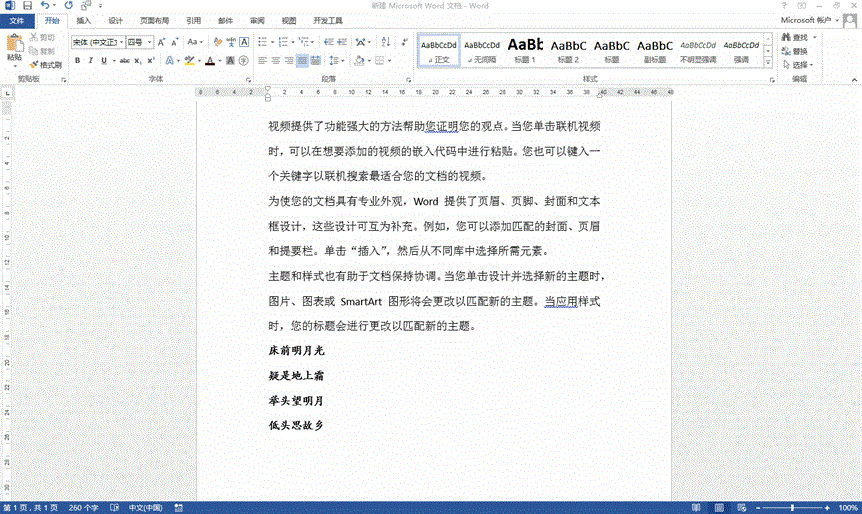Click the Format Painter (格式刷) button

[46, 65]
